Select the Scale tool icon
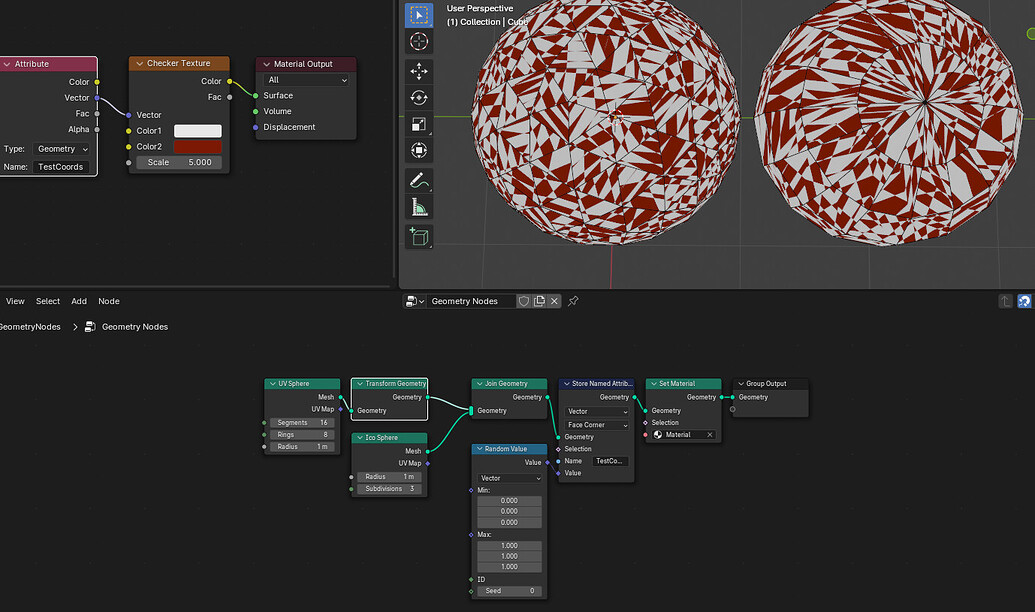Image resolution: width=1035 pixels, height=612 pixels. (x=418, y=124)
